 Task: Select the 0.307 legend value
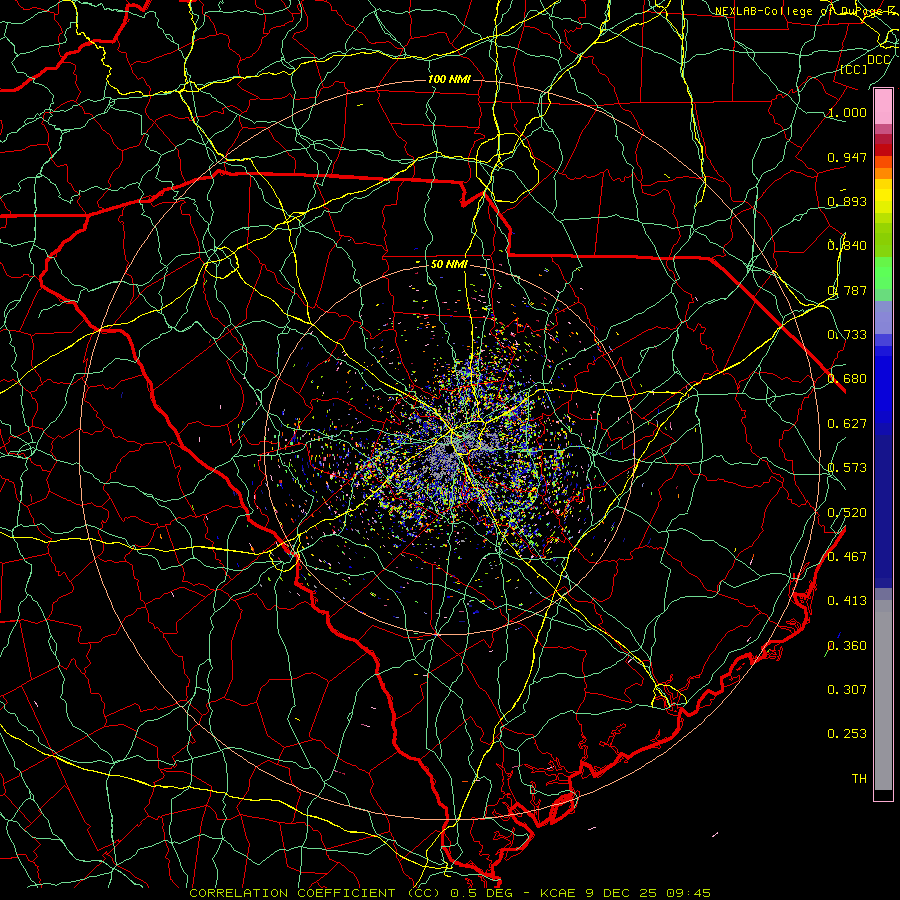click(x=847, y=690)
